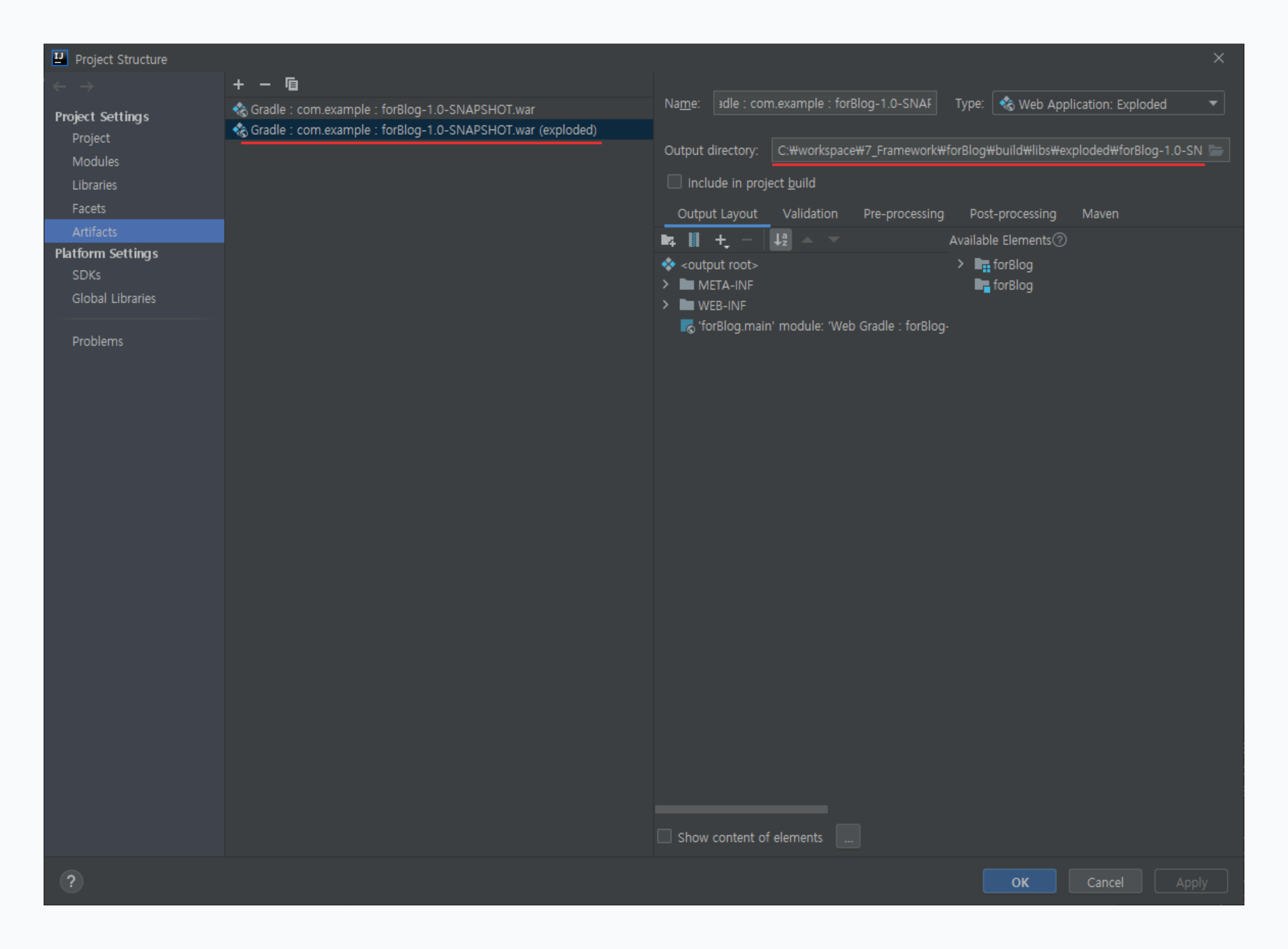Select forBlog-1.0-SNAPSHOT.war (exploded) artifact
This screenshot has height=949, width=1288.
pos(439,130)
